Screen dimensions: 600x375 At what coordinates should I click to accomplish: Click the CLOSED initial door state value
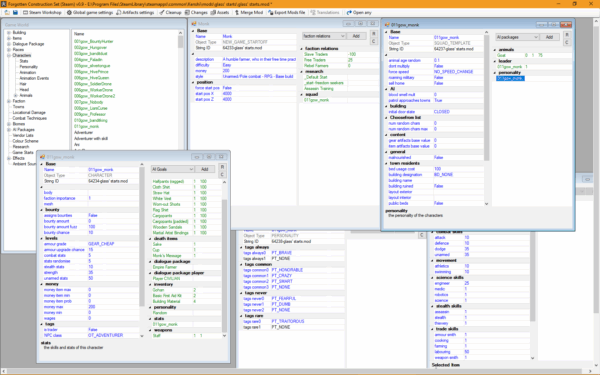[442, 112]
